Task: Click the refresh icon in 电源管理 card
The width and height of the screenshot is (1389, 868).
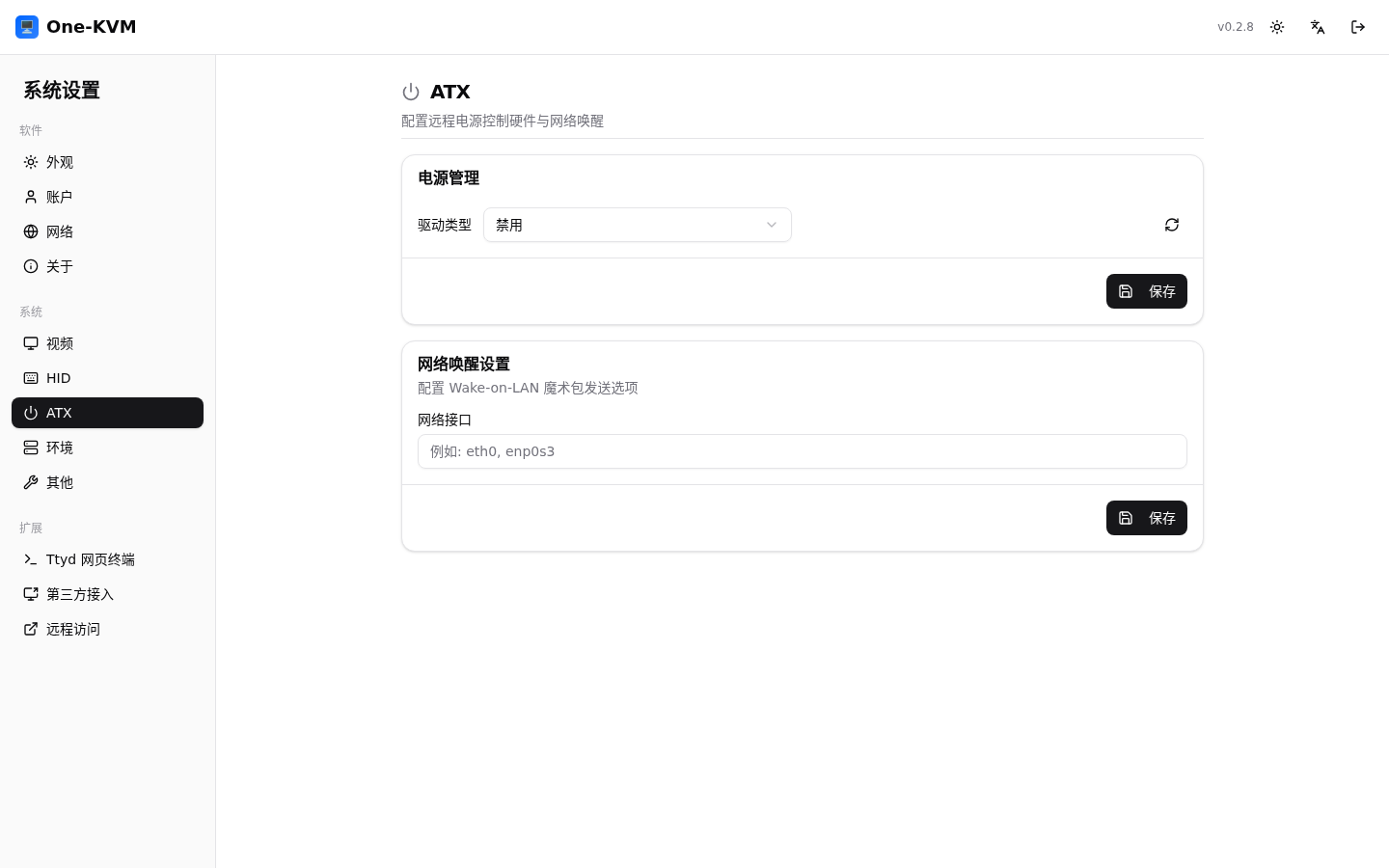Action: 1172,225
